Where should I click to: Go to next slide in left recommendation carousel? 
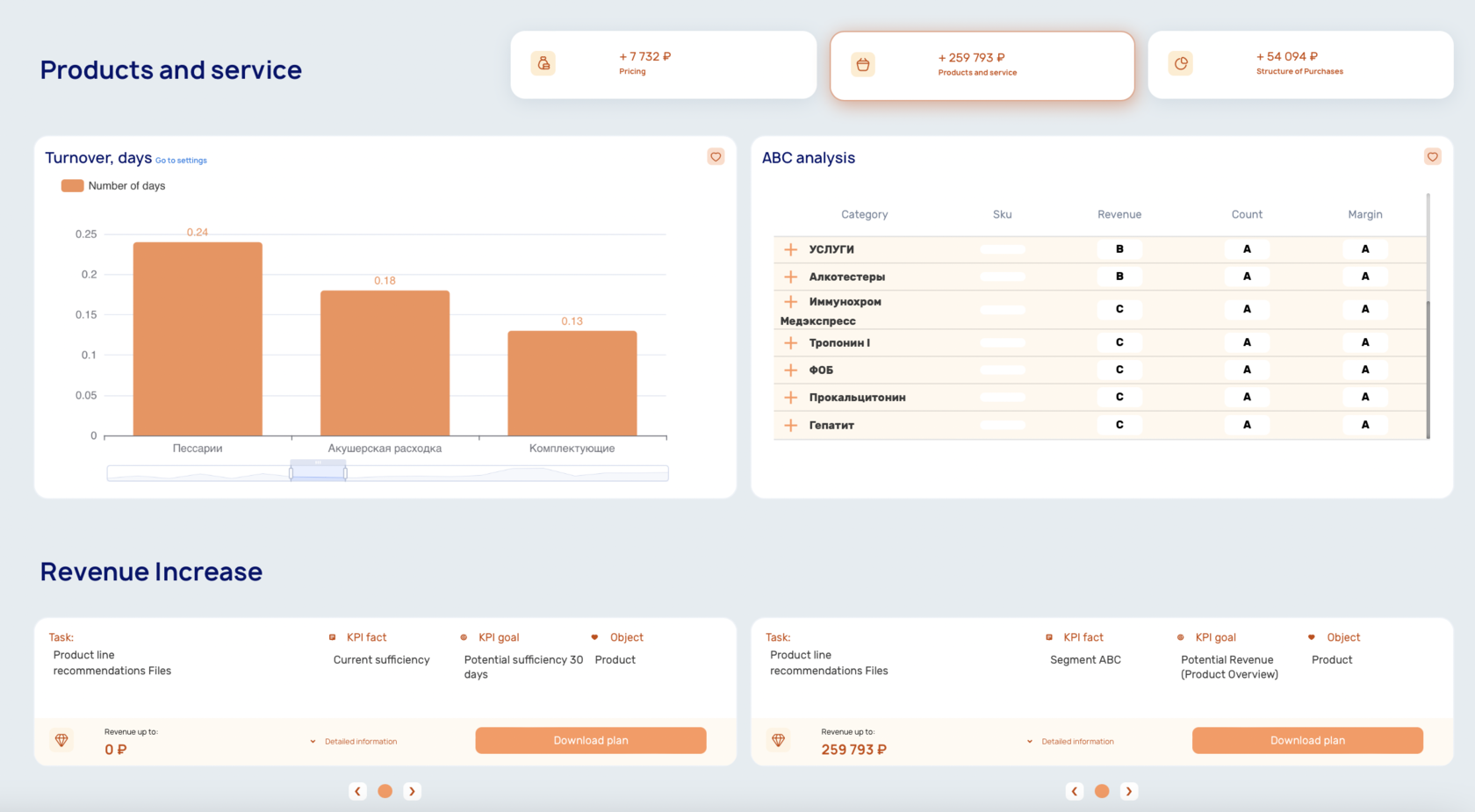point(412,791)
